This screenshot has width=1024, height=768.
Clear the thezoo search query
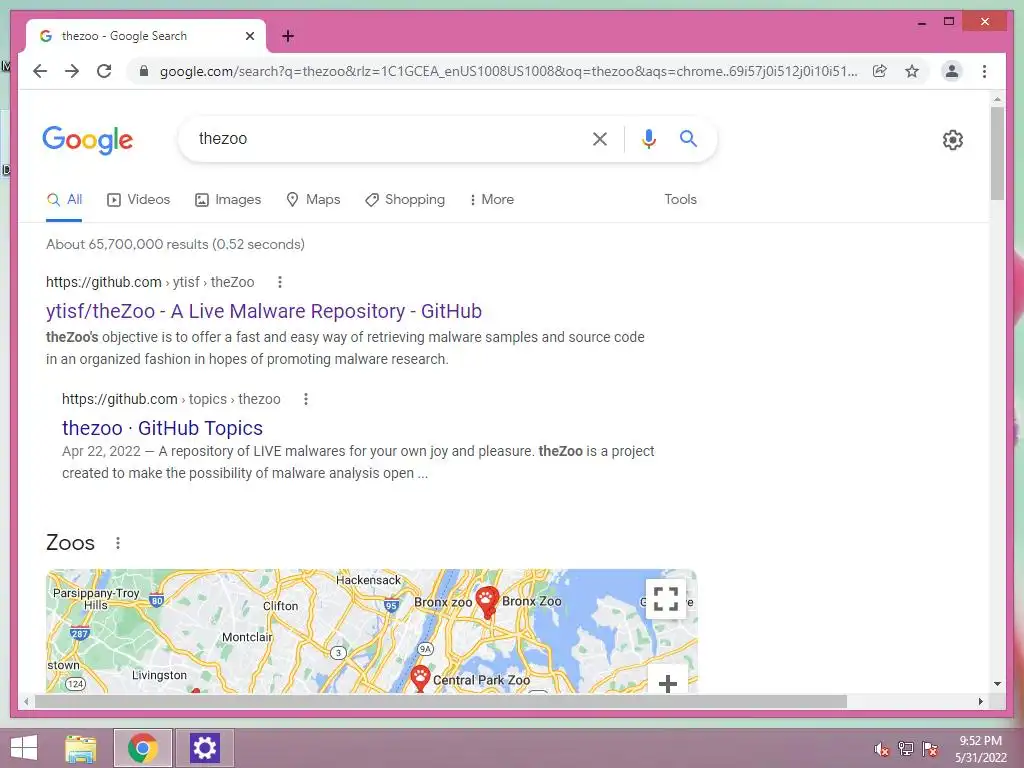[x=600, y=139]
